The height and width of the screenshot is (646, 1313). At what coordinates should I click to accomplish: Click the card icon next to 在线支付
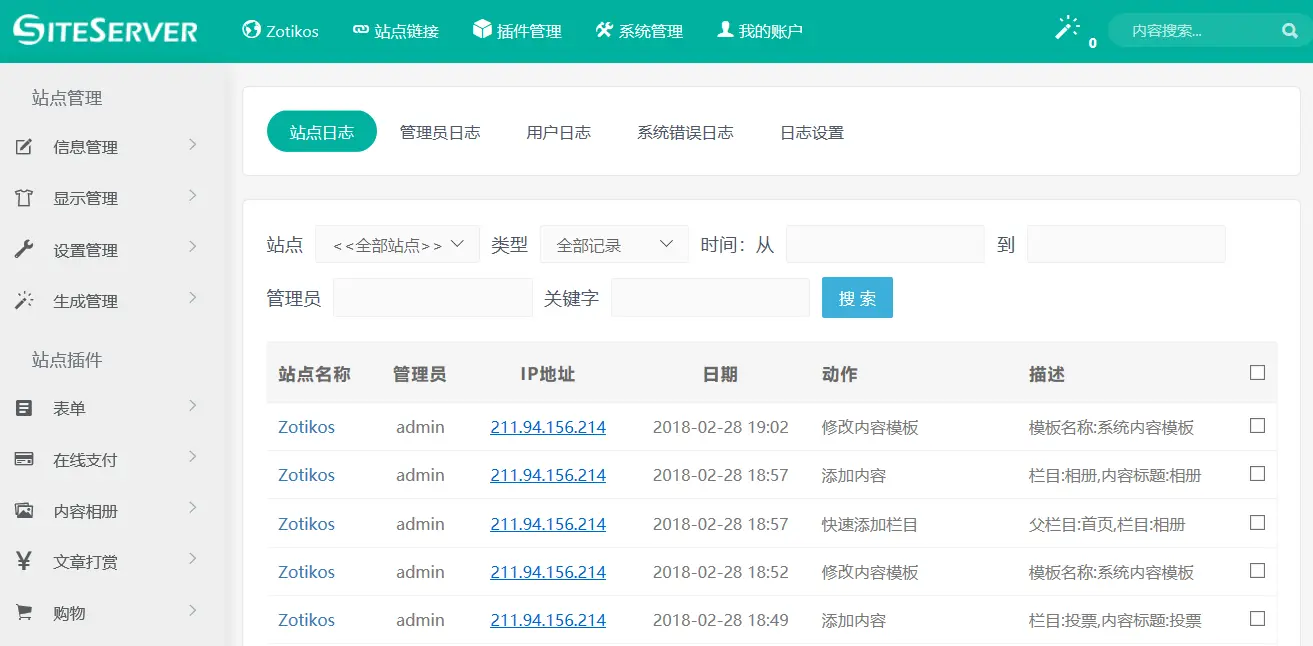[24, 459]
